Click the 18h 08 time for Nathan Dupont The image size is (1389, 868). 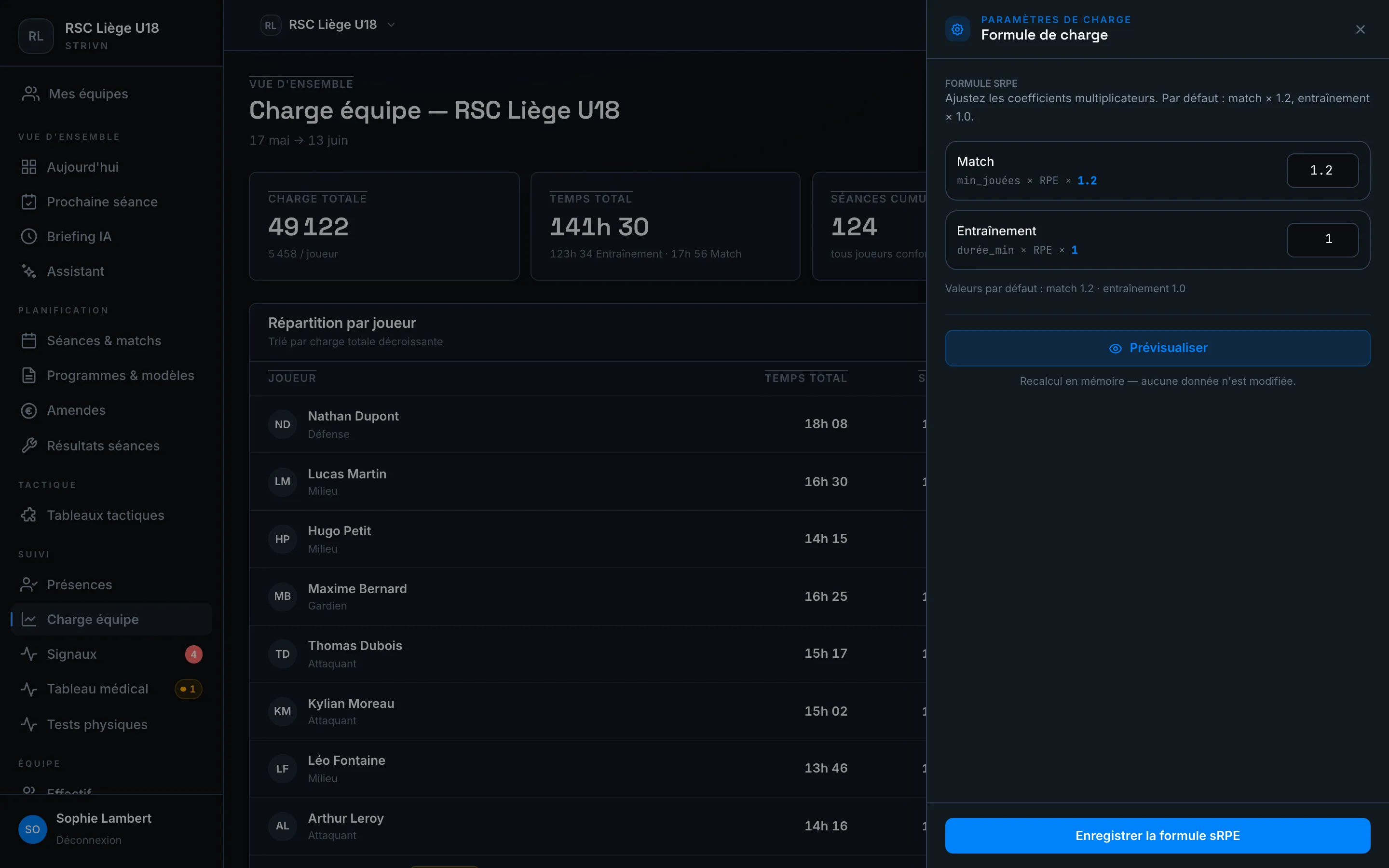click(x=826, y=424)
